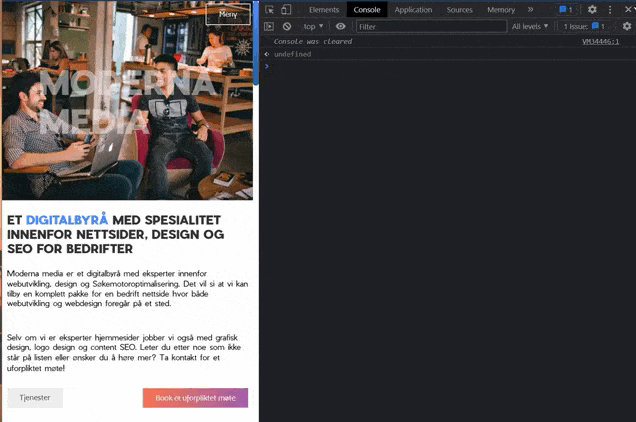This screenshot has width=636, height=422.
Task: Open the Memory tab
Action: pyautogui.click(x=501, y=10)
